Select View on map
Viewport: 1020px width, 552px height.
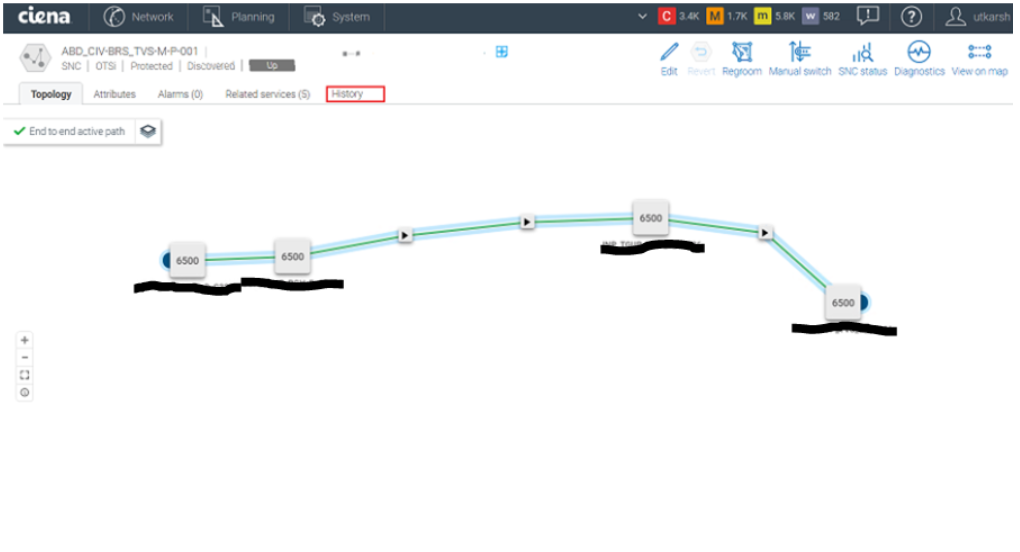tap(979, 59)
